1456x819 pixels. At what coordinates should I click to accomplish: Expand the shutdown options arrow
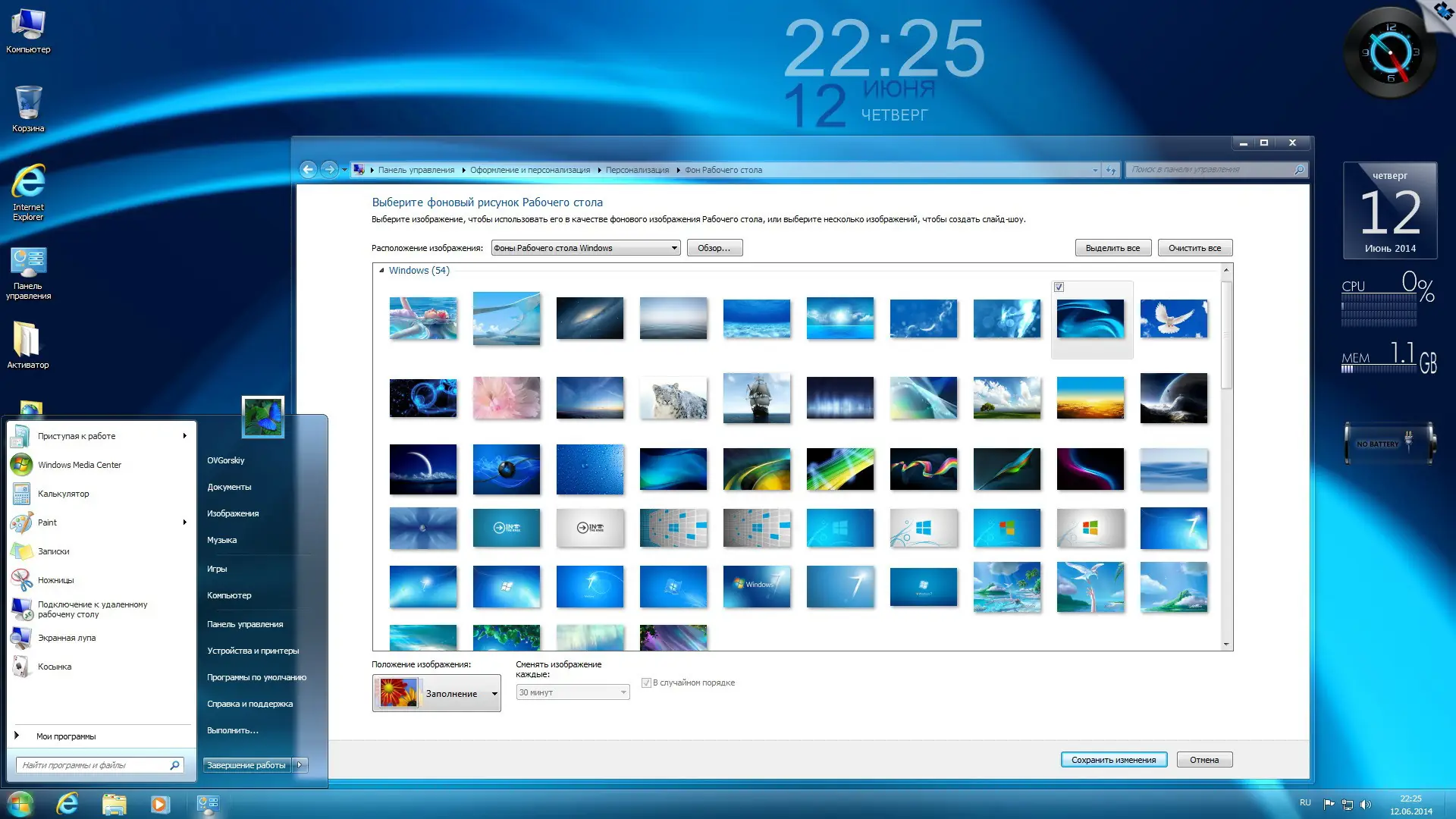click(x=300, y=765)
